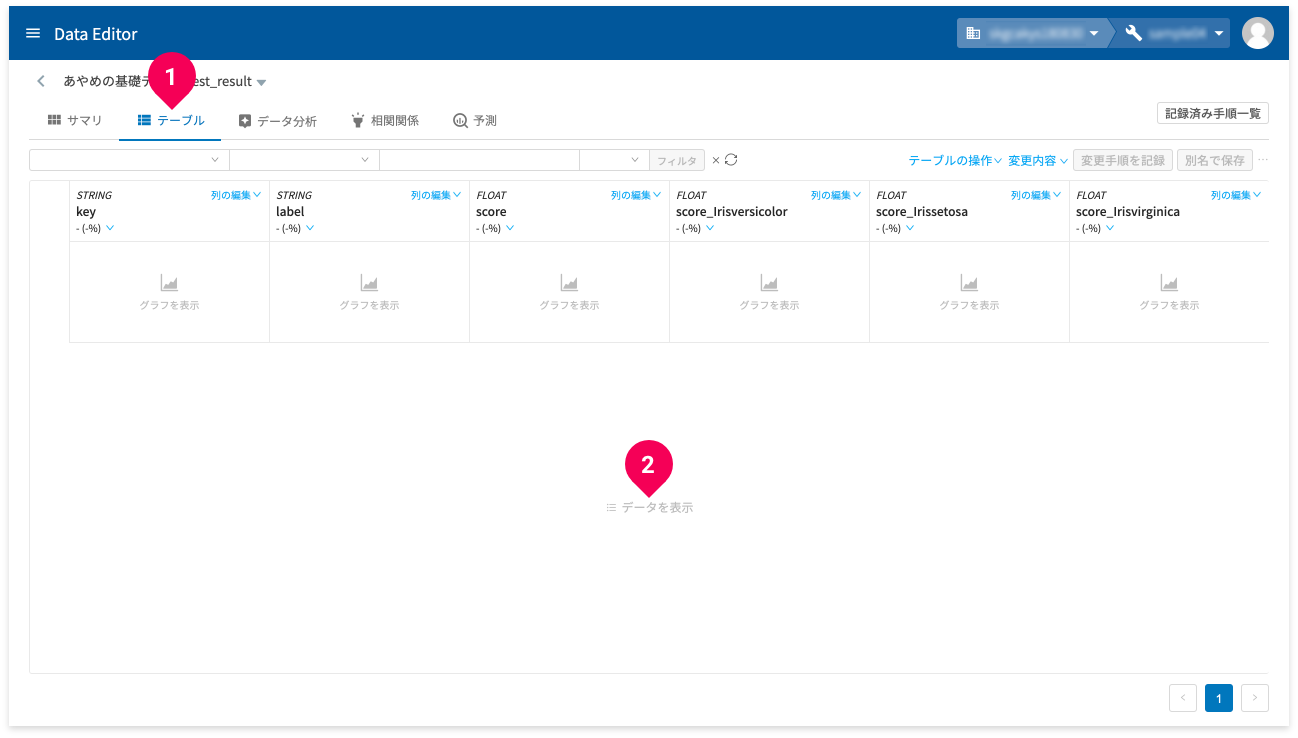This screenshot has height=738, width=1298.
Task: Expand - (-%) stats under score_Irisvirginica
Action: pos(1110,228)
